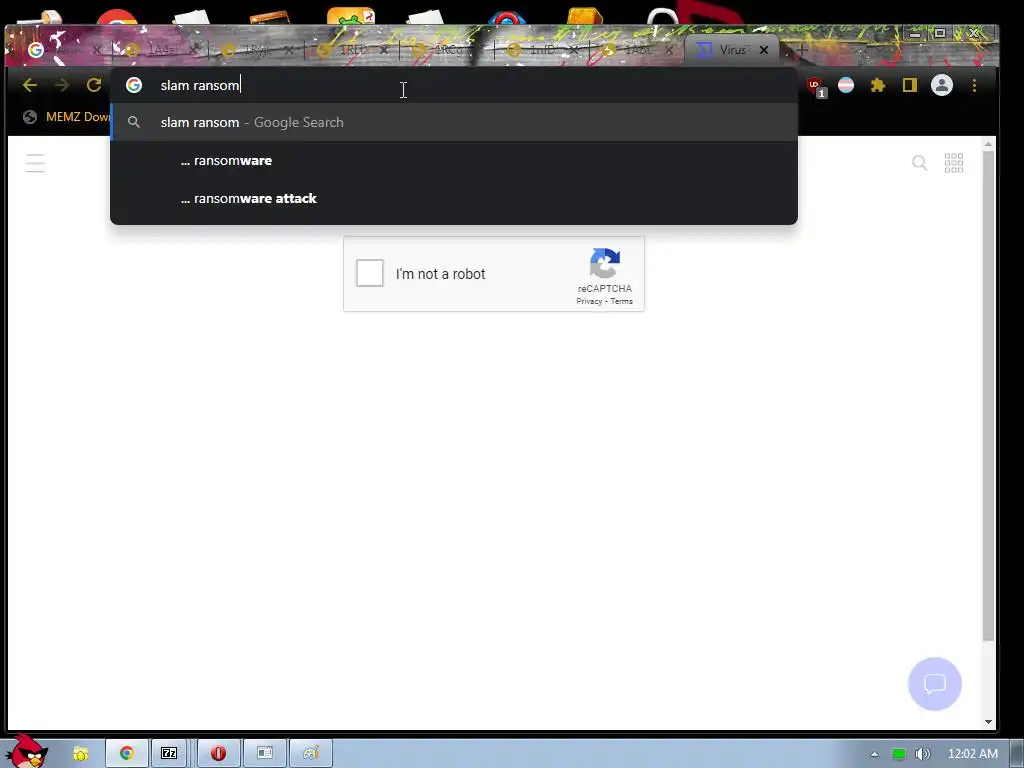Screen dimensions: 1024x768
Task: Choose the '... ransomware' suggestion
Action: 454,161
